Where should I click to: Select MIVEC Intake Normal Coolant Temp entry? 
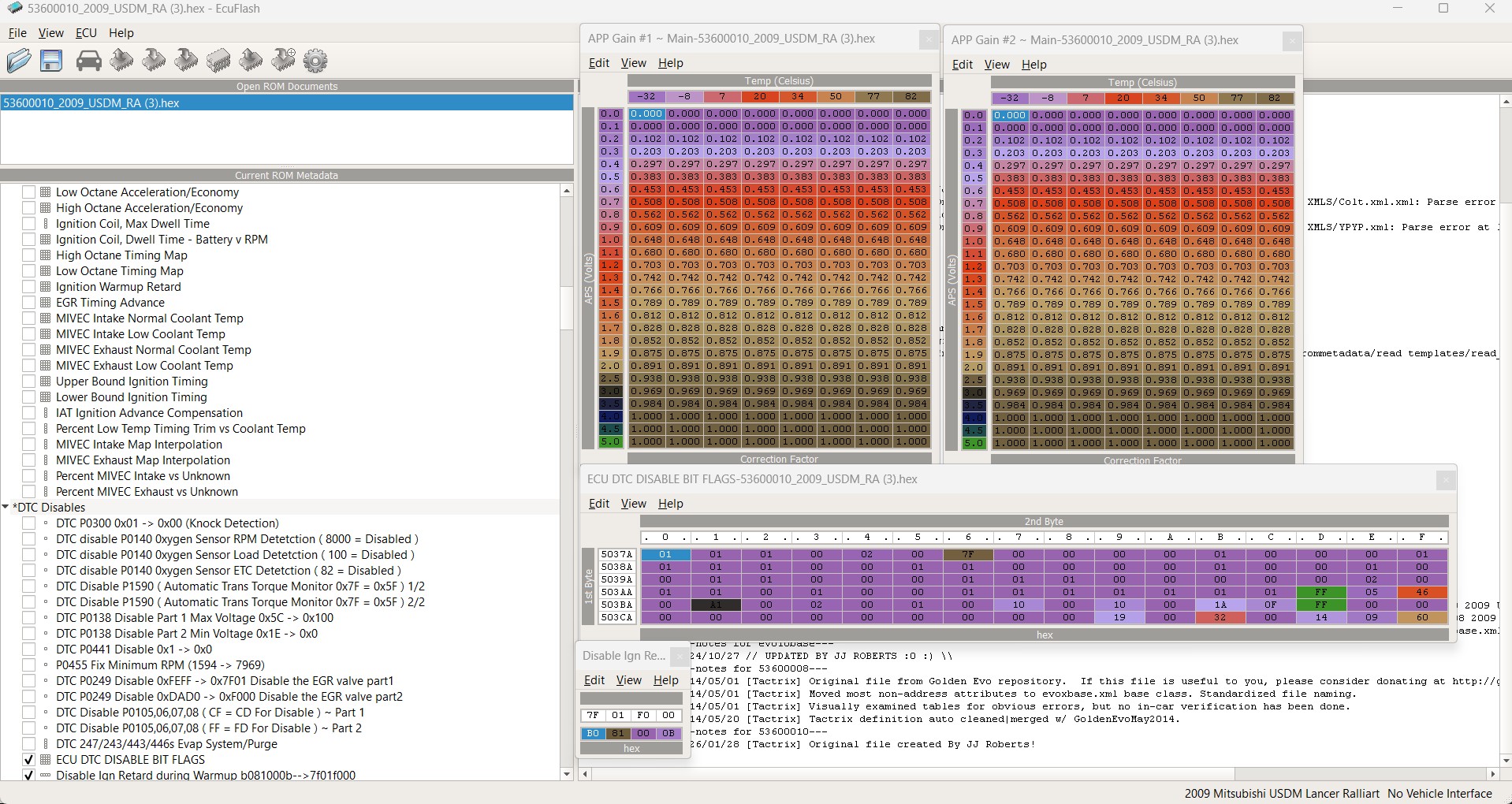pyautogui.click(x=149, y=318)
